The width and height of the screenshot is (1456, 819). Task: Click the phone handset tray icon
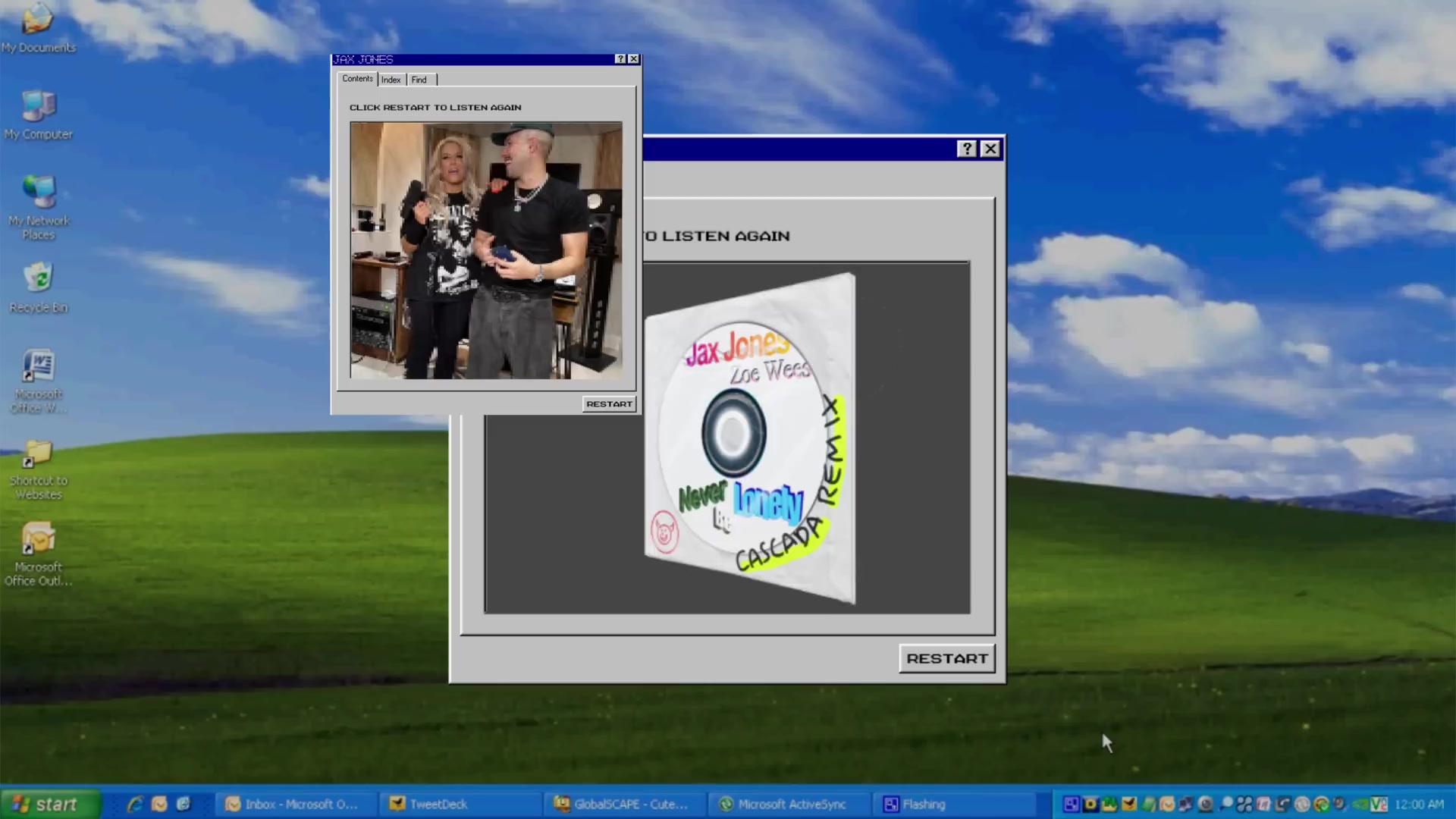click(x=1282, y=804)
